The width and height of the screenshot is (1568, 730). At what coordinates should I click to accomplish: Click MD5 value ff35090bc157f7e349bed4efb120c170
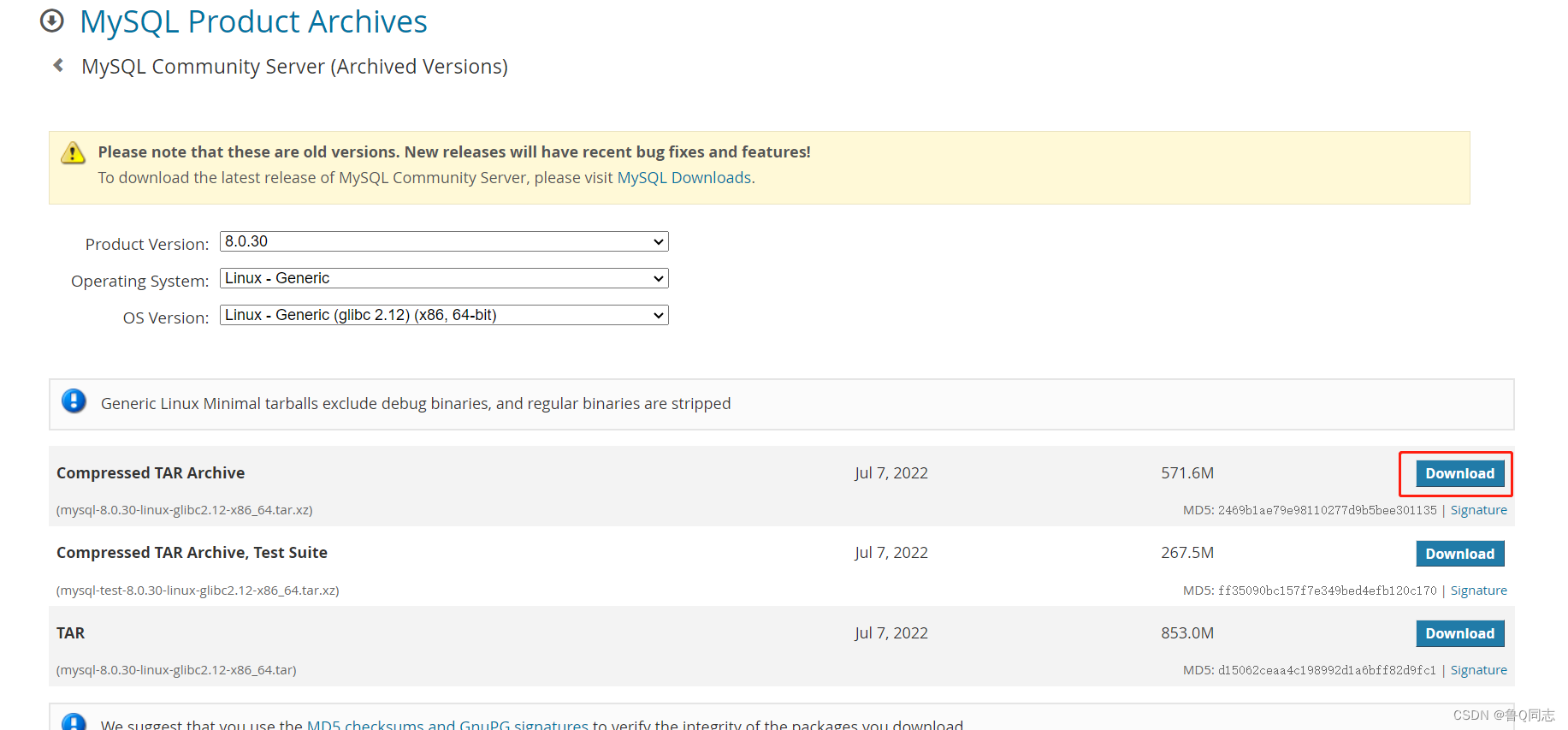(1327, 591)
